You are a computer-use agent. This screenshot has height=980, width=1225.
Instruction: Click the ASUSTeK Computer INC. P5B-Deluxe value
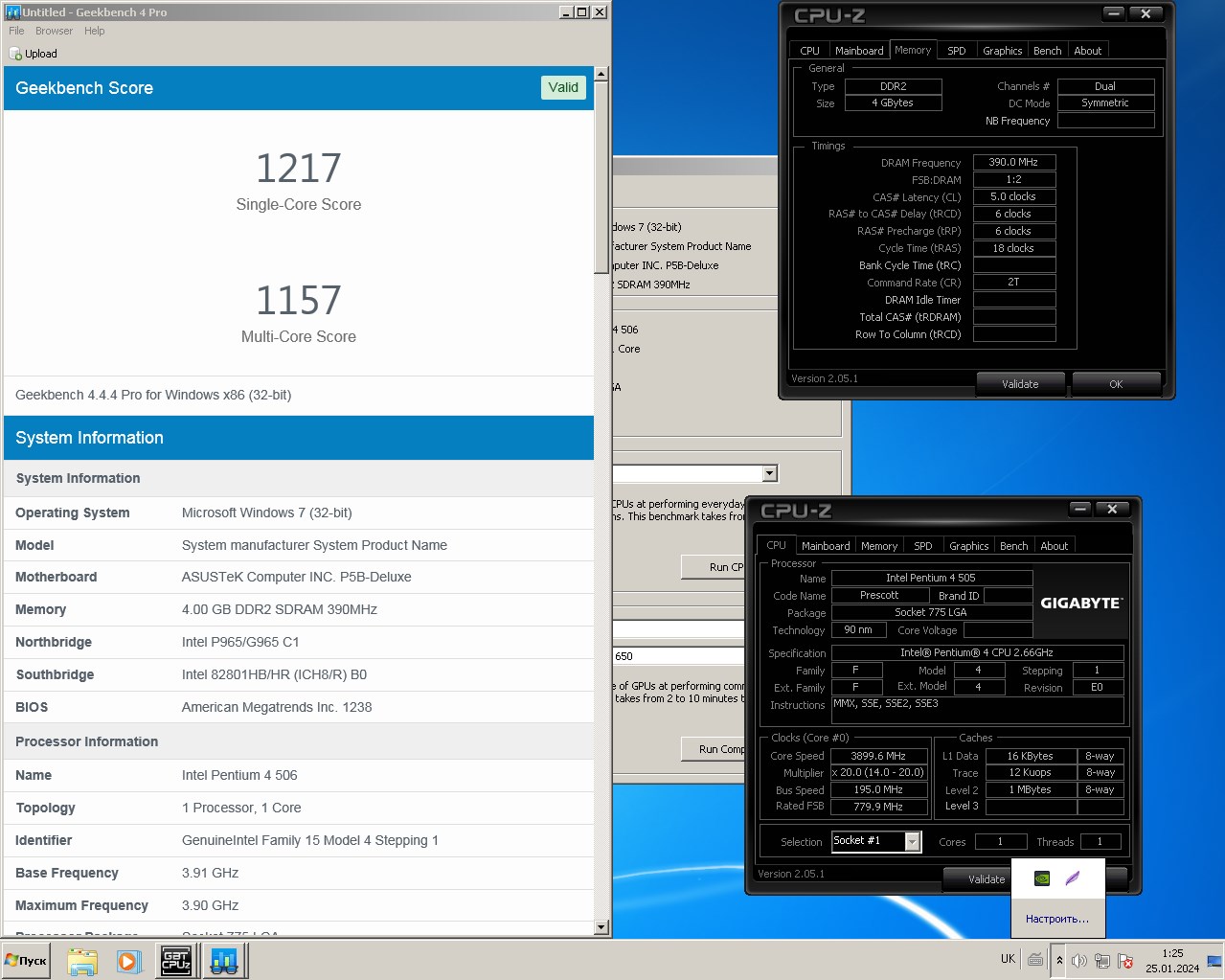[x=297, y=577]
